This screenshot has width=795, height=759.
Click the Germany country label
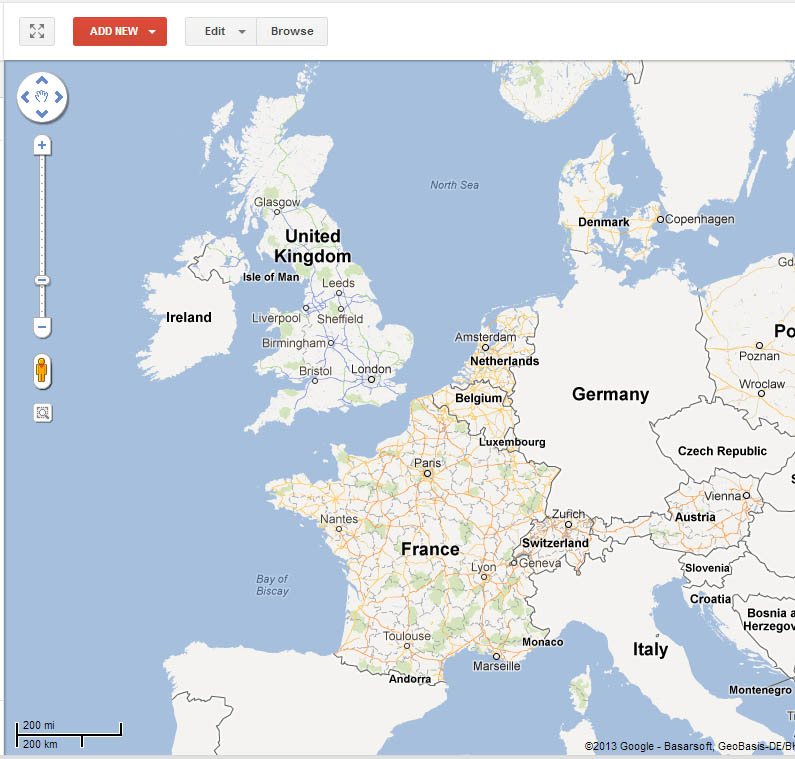[610, 394]
